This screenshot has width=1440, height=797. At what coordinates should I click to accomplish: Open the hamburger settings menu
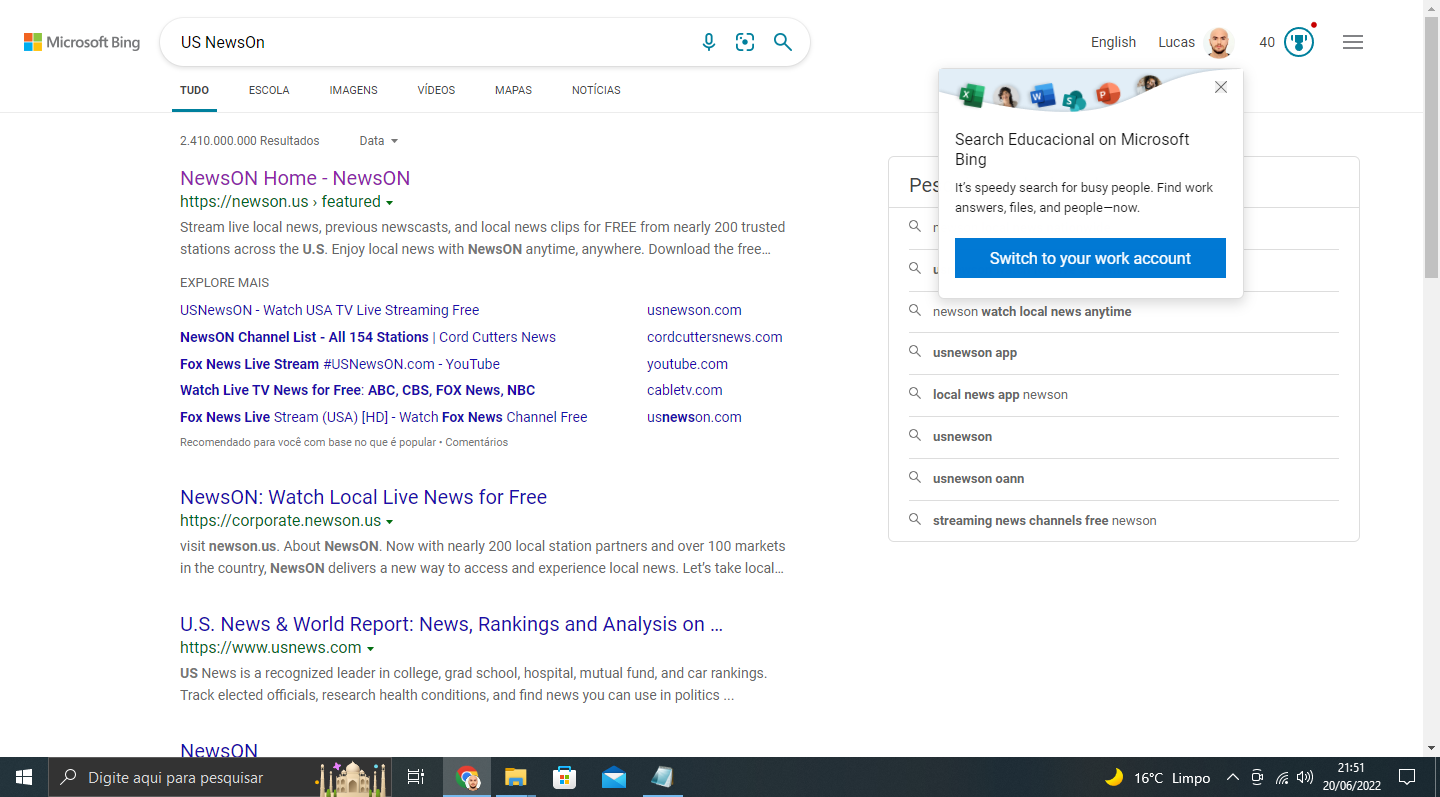1353,42
